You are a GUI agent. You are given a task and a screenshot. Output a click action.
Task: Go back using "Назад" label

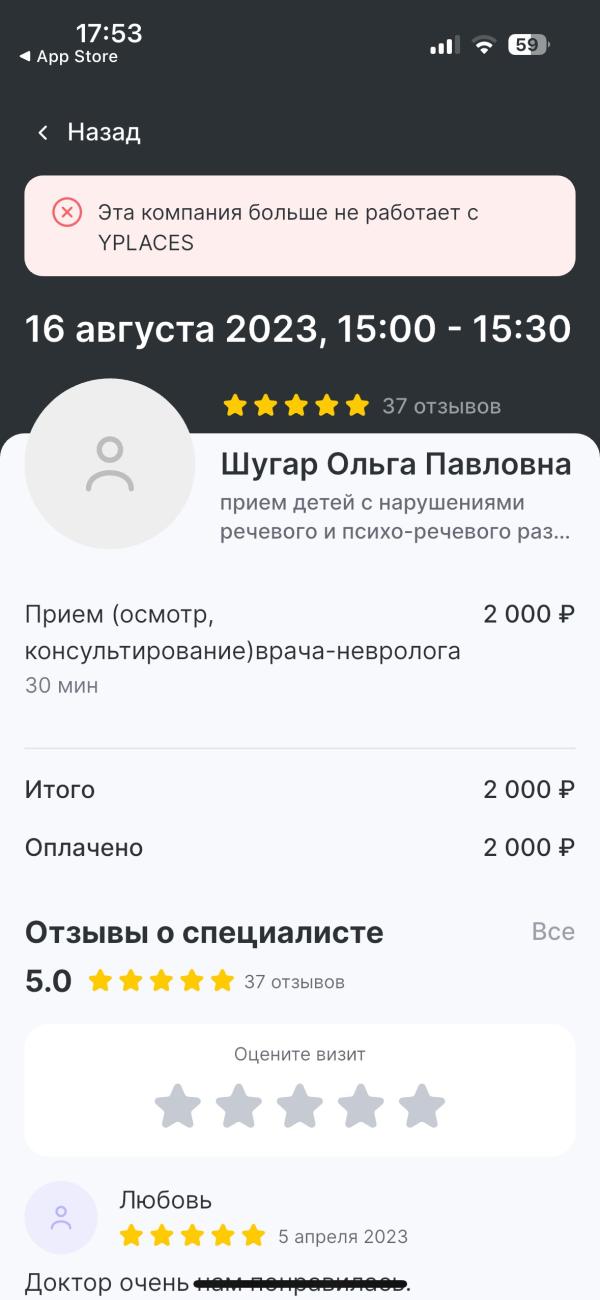103,132
